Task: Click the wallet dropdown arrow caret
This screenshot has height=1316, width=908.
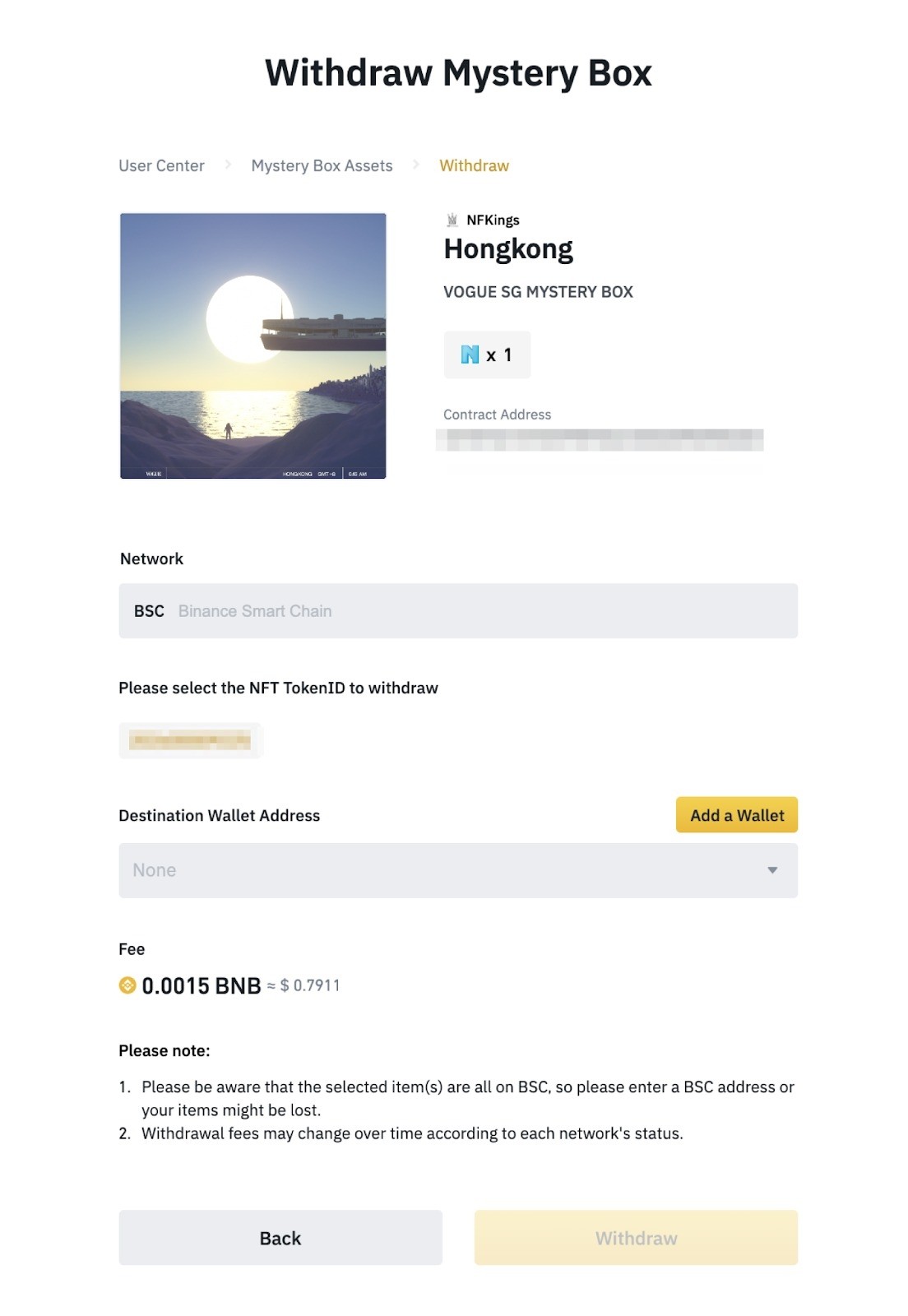Action: (772, 870)
